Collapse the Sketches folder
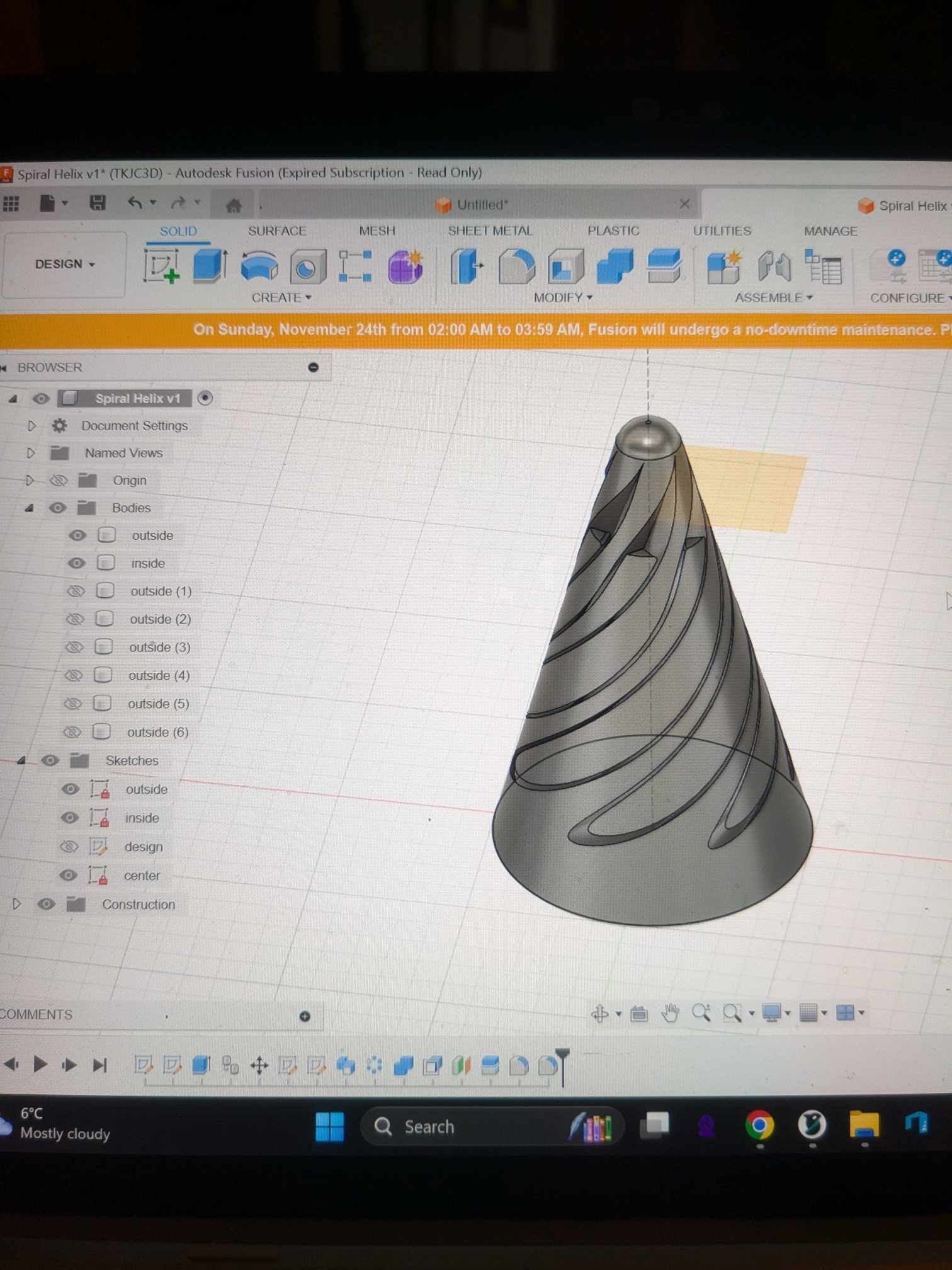 click(21, 761)
